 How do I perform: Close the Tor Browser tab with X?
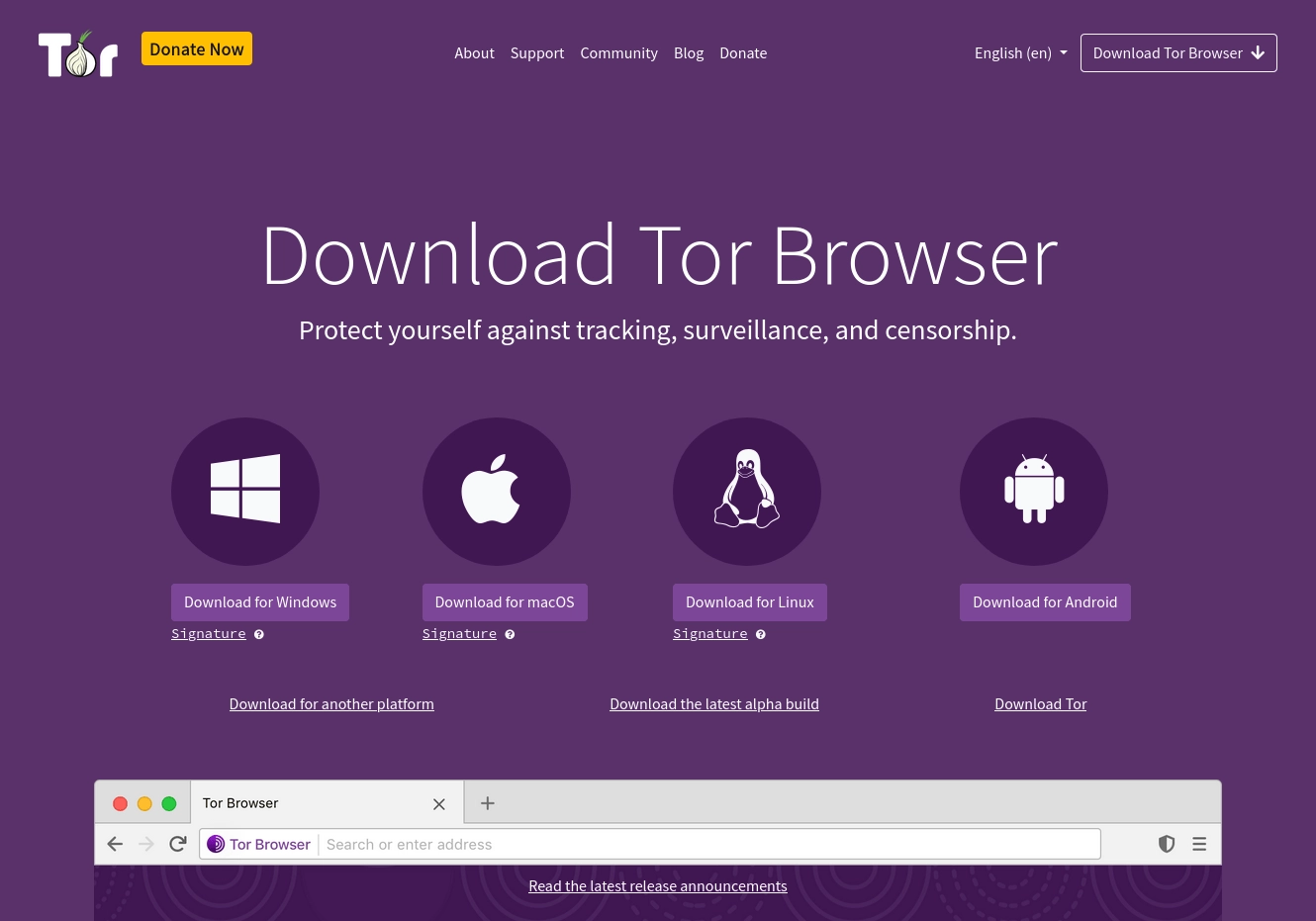click(439, 804)
